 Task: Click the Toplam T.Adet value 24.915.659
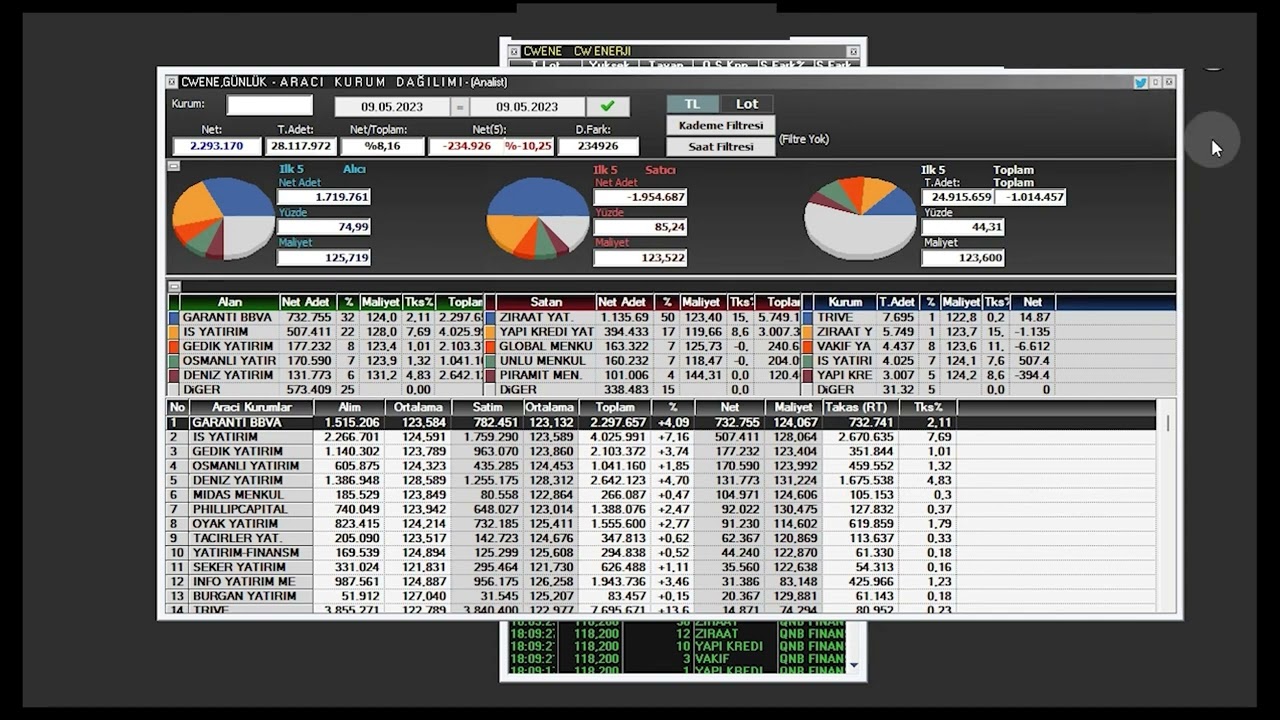(x=958, y=197)
